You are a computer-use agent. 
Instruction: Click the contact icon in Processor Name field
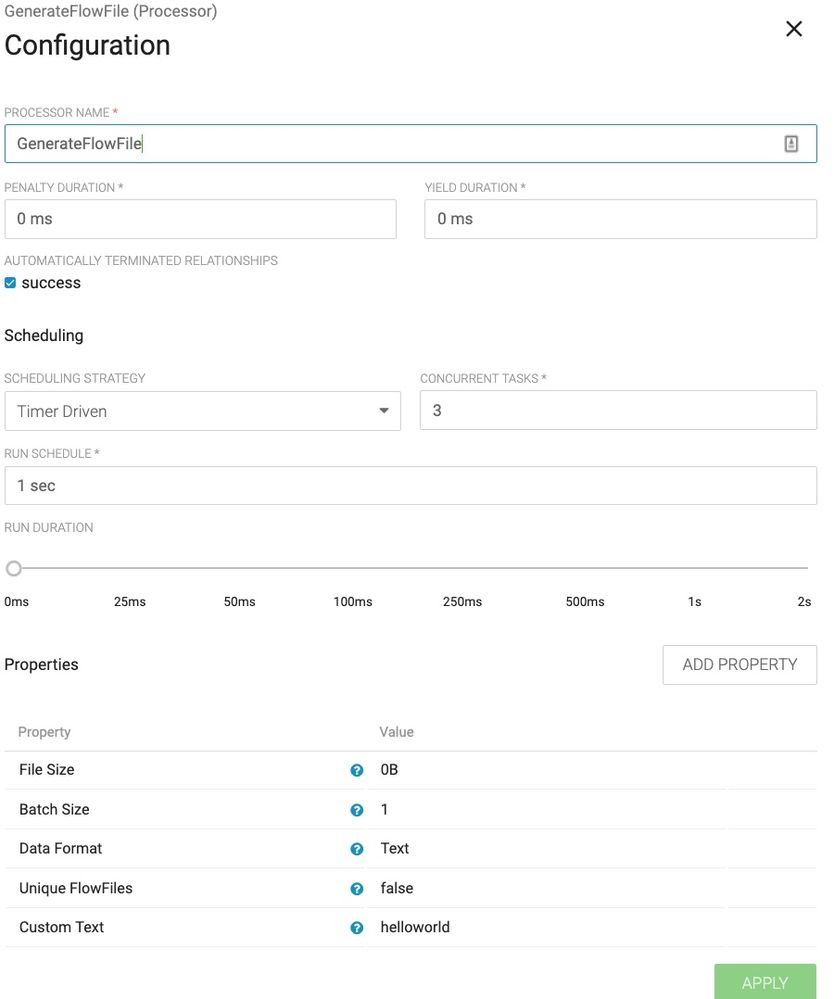(791, 144)
